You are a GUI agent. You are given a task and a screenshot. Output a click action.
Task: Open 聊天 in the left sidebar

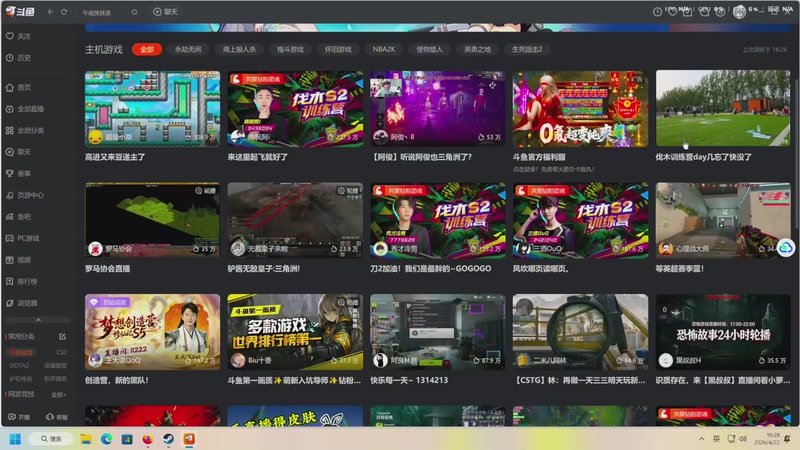(x=18, y=152)
